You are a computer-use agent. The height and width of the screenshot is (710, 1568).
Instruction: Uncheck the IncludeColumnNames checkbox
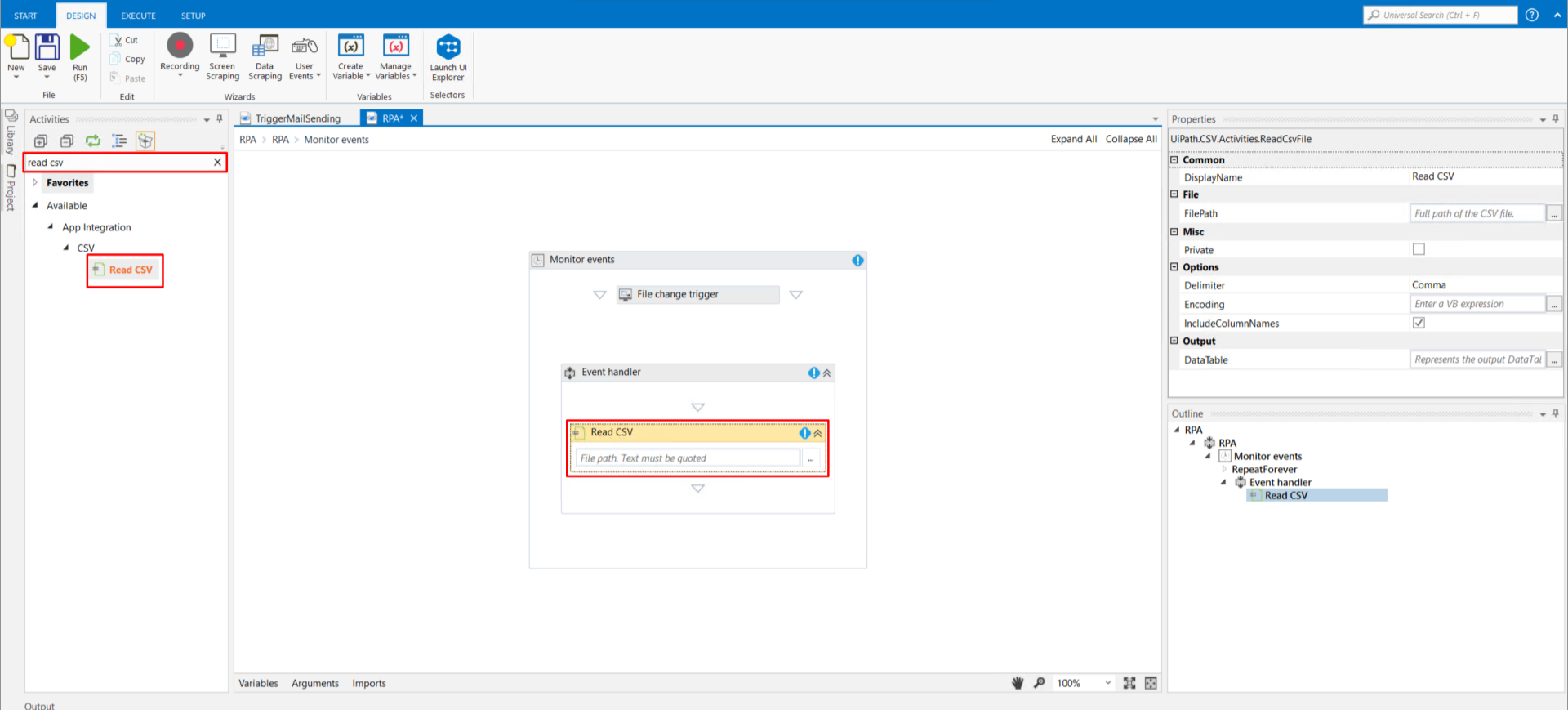[1419, 323]
